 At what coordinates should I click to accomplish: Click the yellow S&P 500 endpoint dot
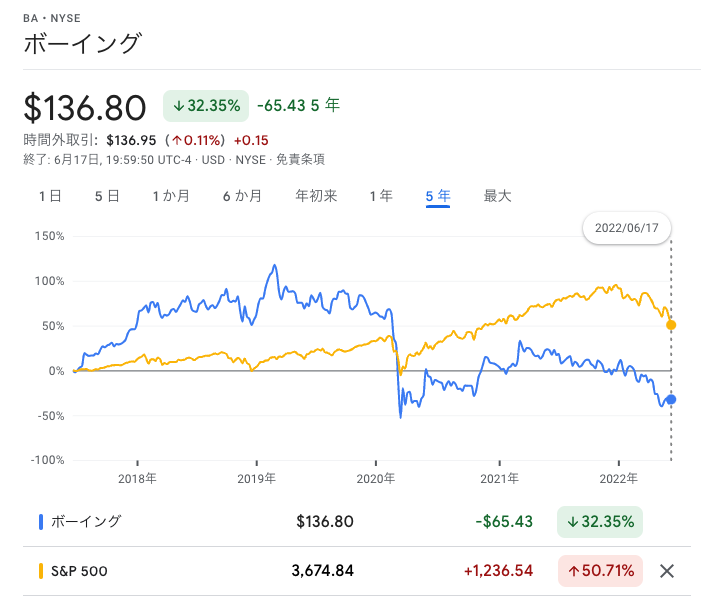(671, 325)
